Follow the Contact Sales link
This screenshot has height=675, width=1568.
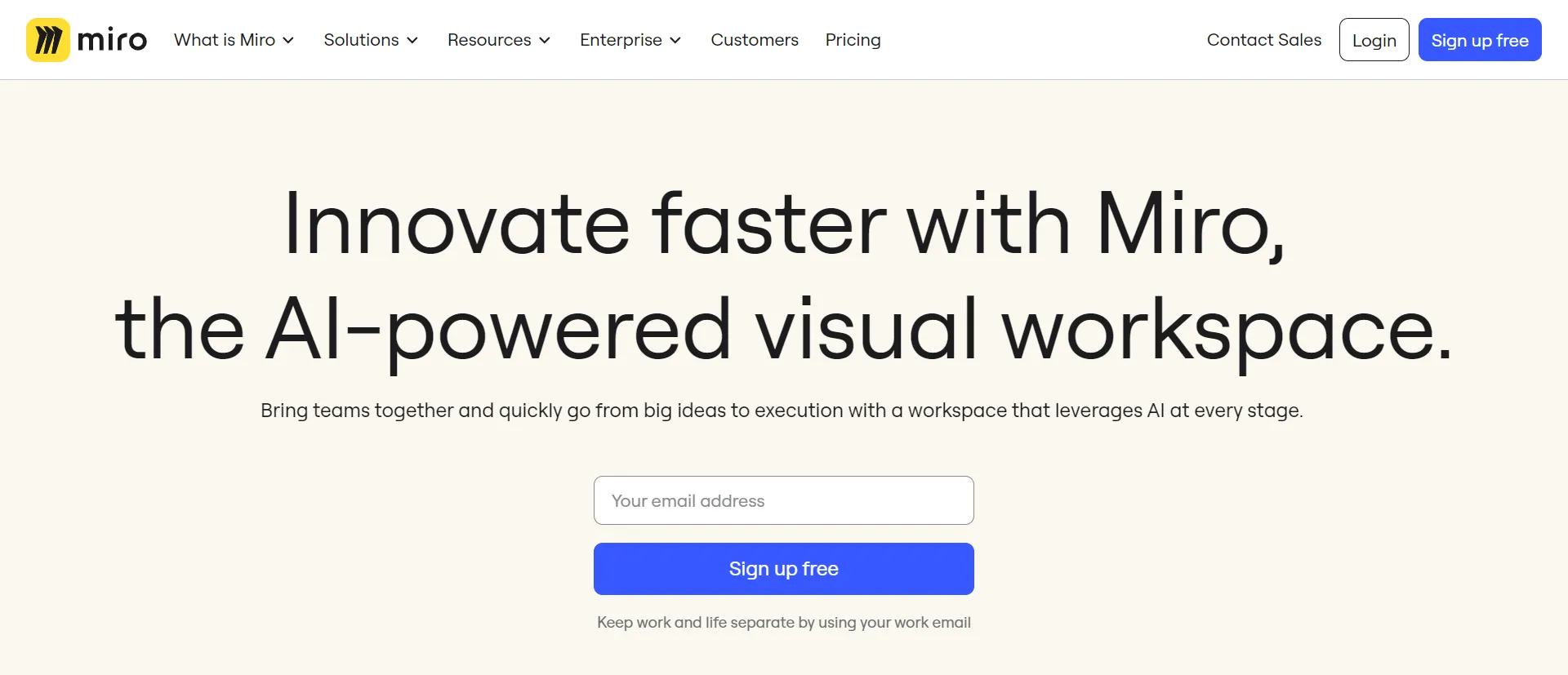[1264, 40]
